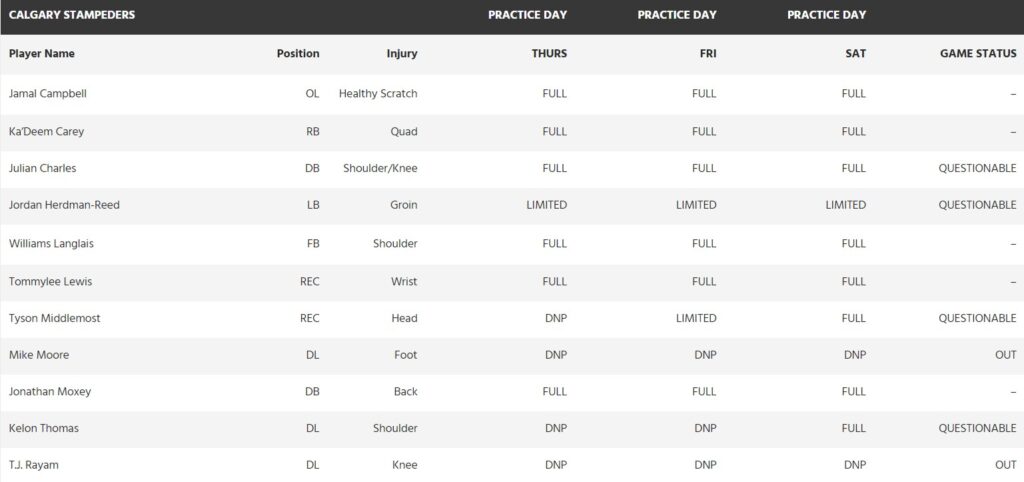The width and height of the screenshot is (1024, 482).
Task: Click the Position column header
Action: (298, 54)
